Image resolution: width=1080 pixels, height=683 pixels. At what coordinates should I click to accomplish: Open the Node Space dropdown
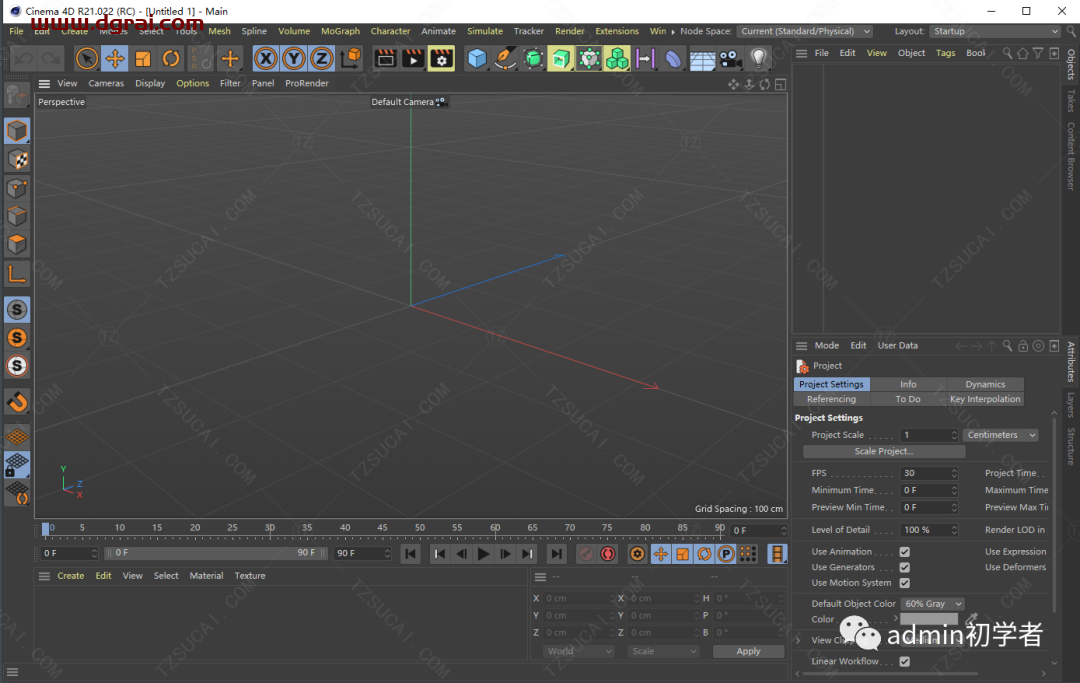pyautogui.click(x=804, y=31)
